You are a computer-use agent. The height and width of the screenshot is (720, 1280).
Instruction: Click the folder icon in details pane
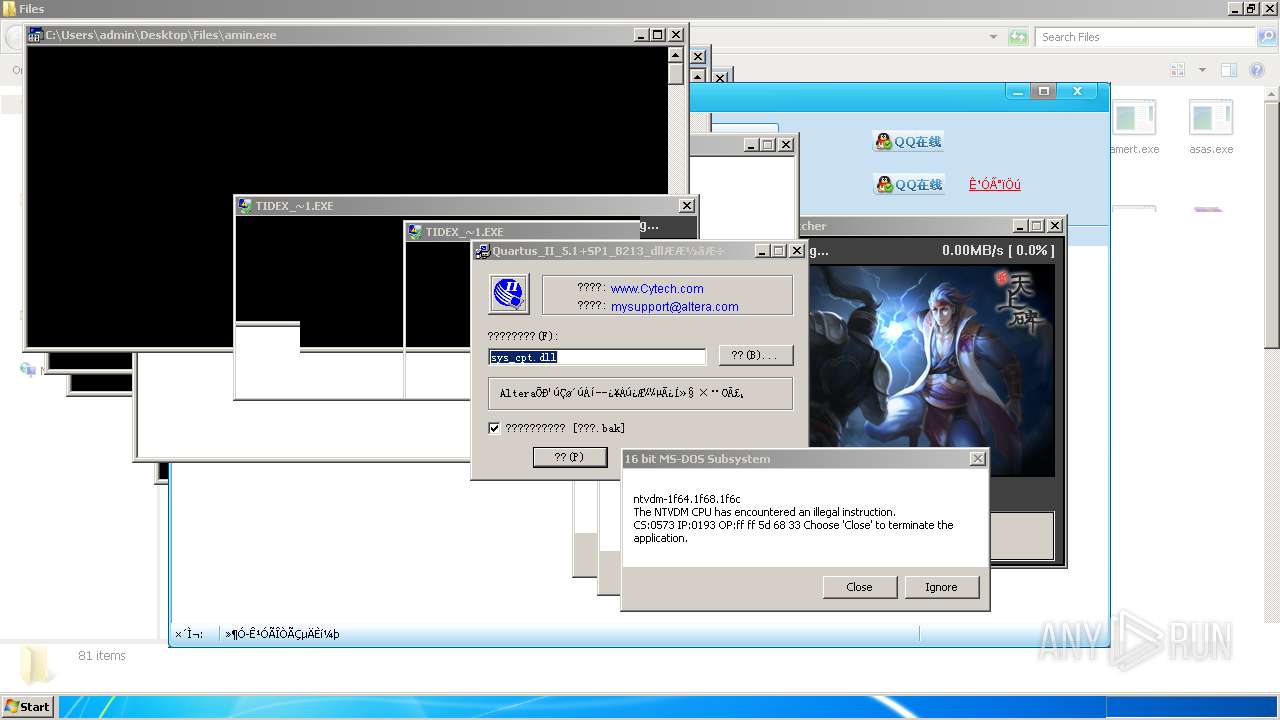[36, 664]
